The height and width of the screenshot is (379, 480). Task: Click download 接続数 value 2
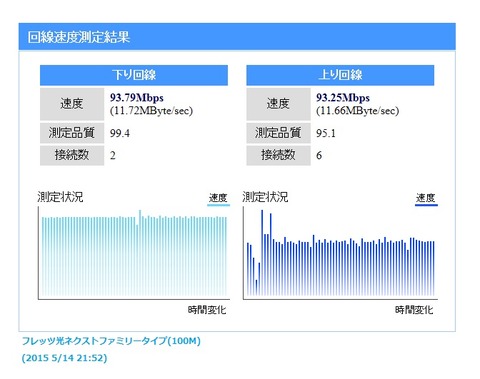tap(113, 155)
